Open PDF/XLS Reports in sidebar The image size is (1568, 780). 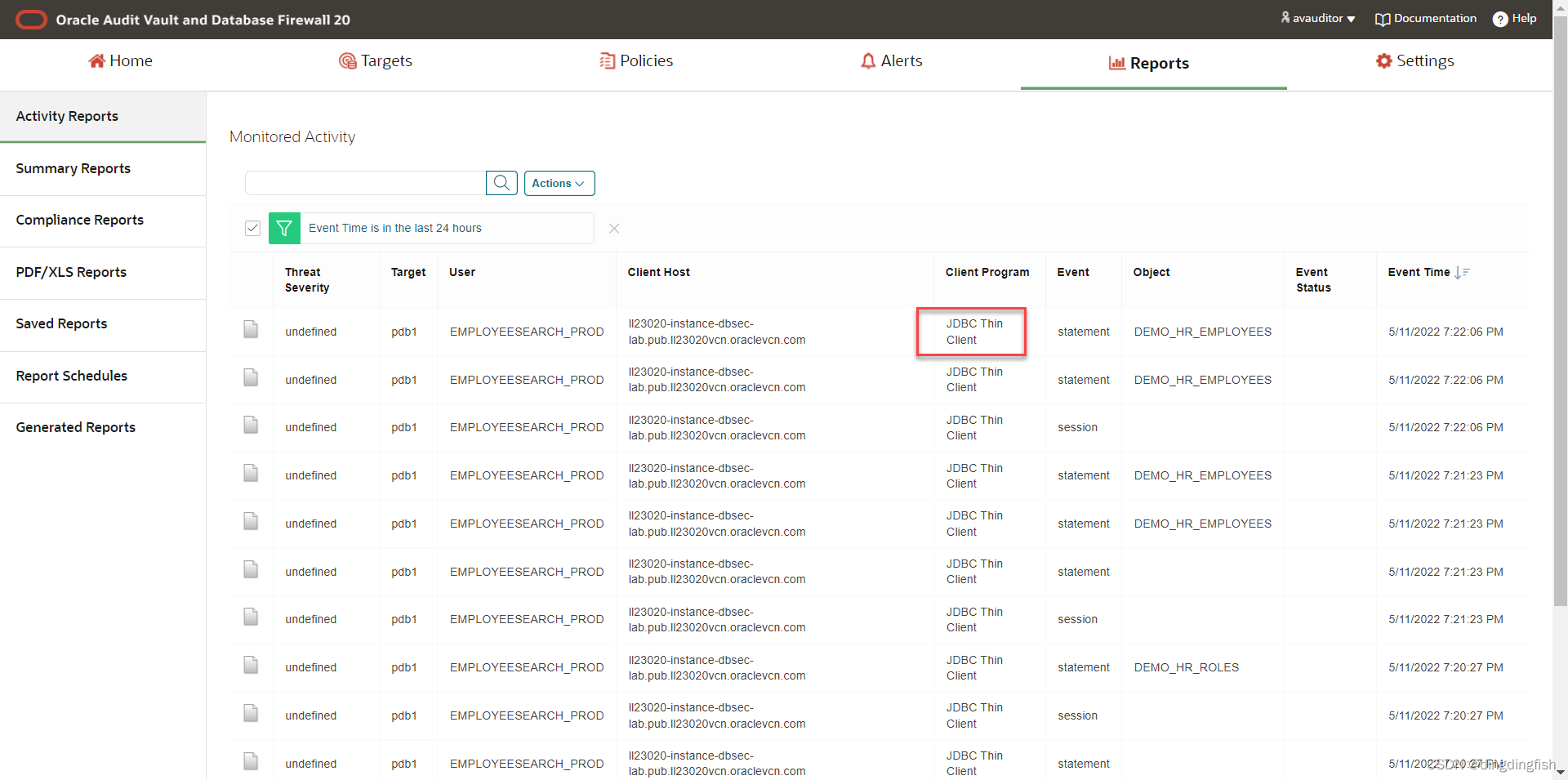click(x=103, y=272)
